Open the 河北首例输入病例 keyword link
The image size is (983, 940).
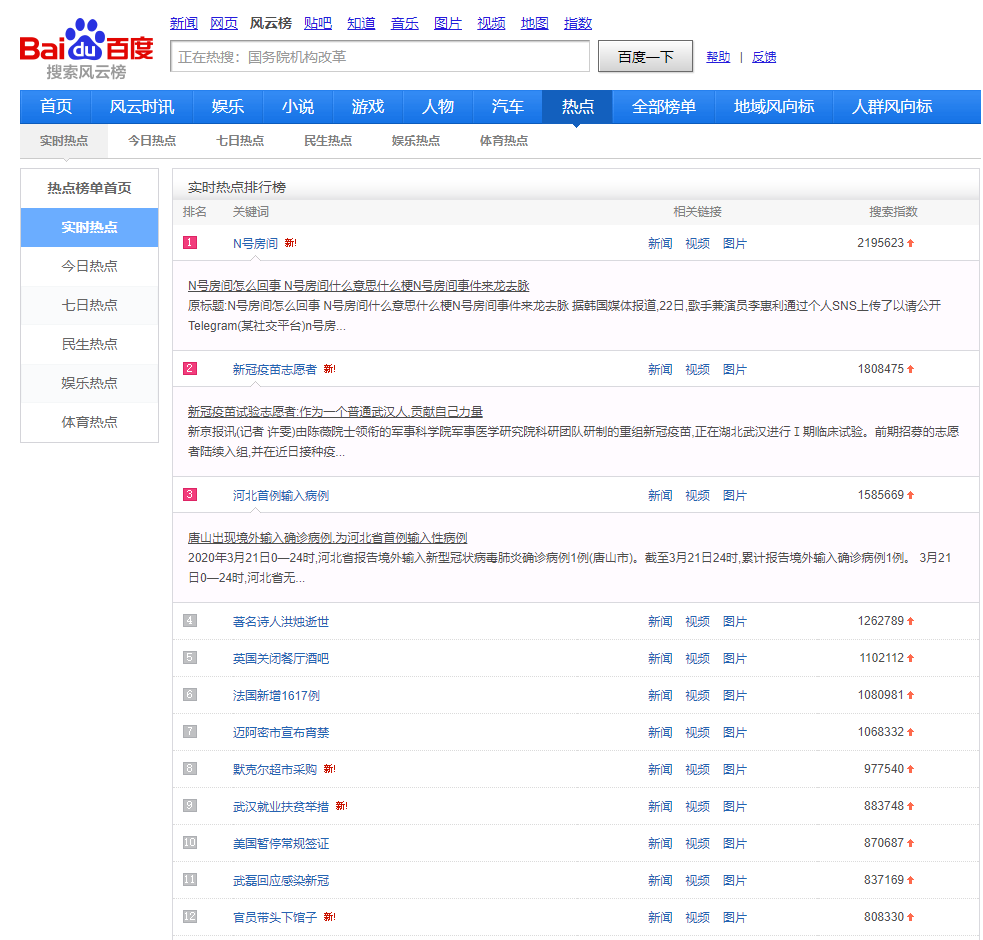281,495
